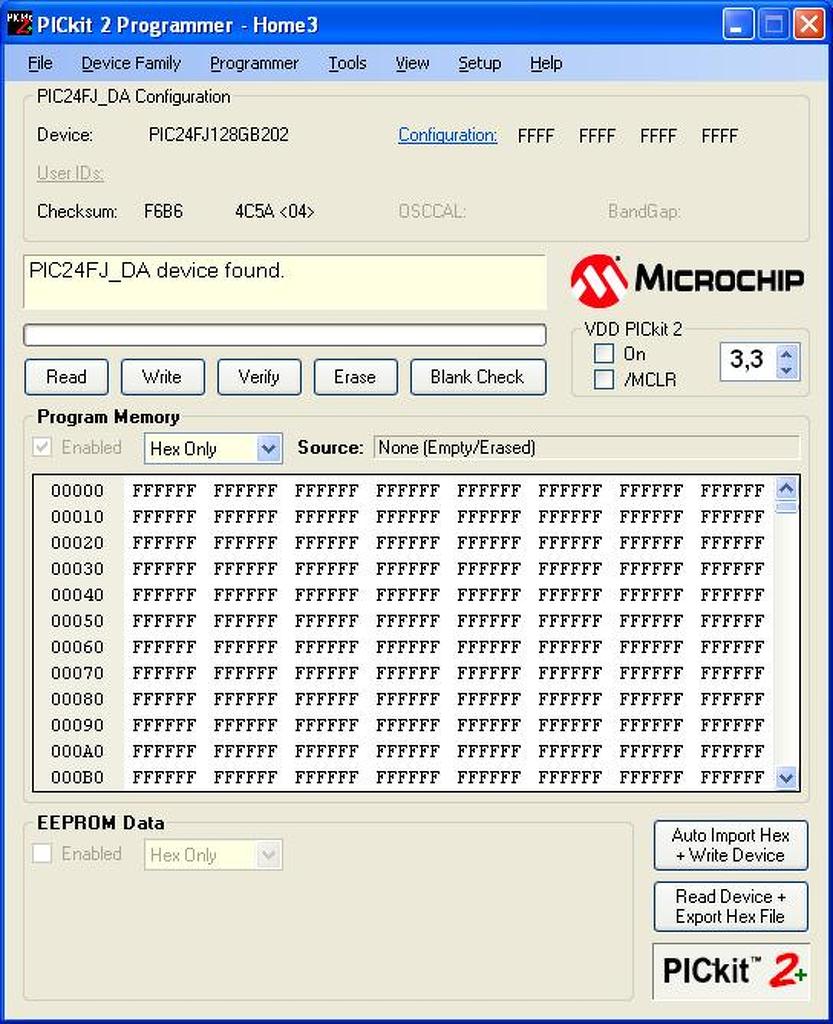
Task: Click memory address row 00010
Action: [77, 517]
